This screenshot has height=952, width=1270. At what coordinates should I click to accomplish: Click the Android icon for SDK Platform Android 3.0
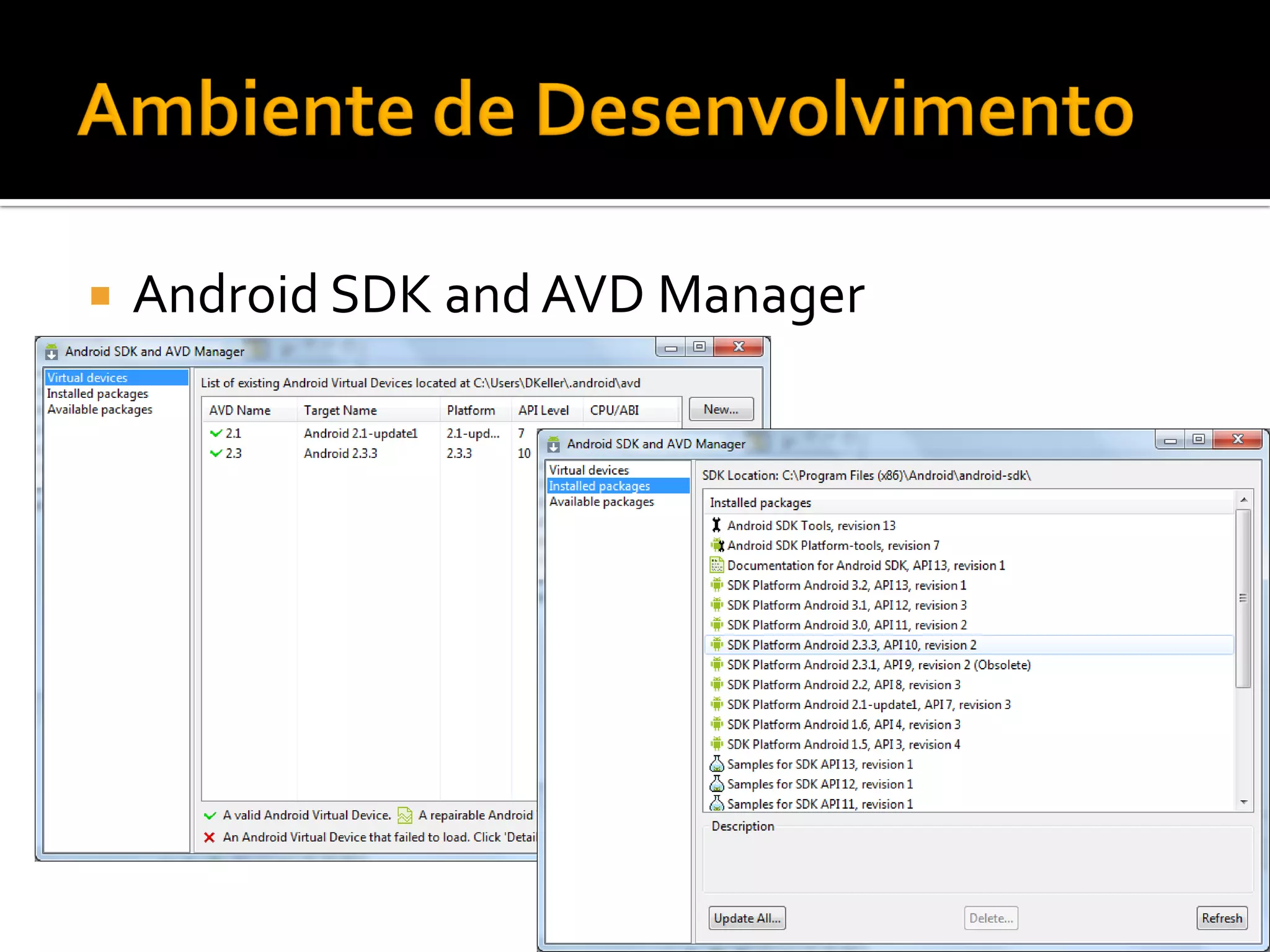point(717,625)
